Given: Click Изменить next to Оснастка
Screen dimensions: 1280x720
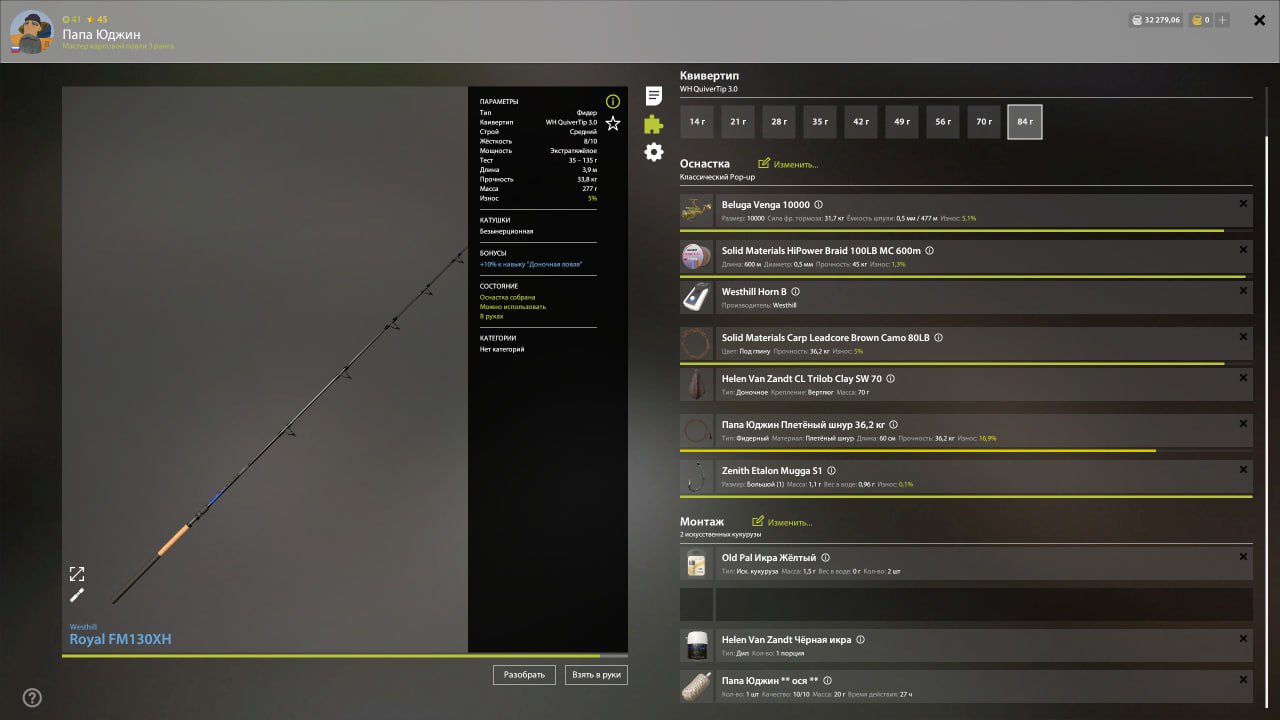Looking at the screenshot, I should coord(788,164).
